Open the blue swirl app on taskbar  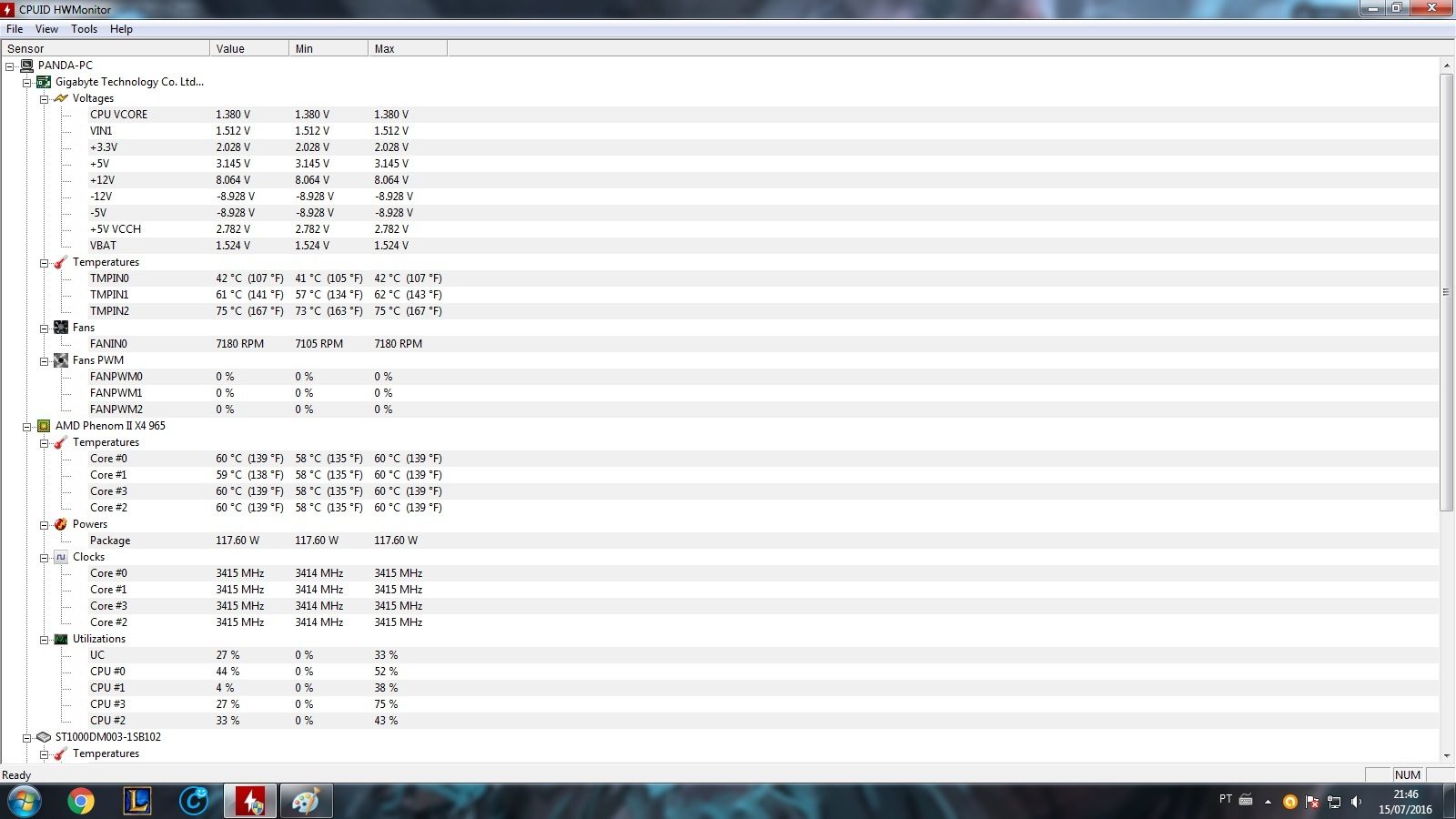tap(194, 801)
